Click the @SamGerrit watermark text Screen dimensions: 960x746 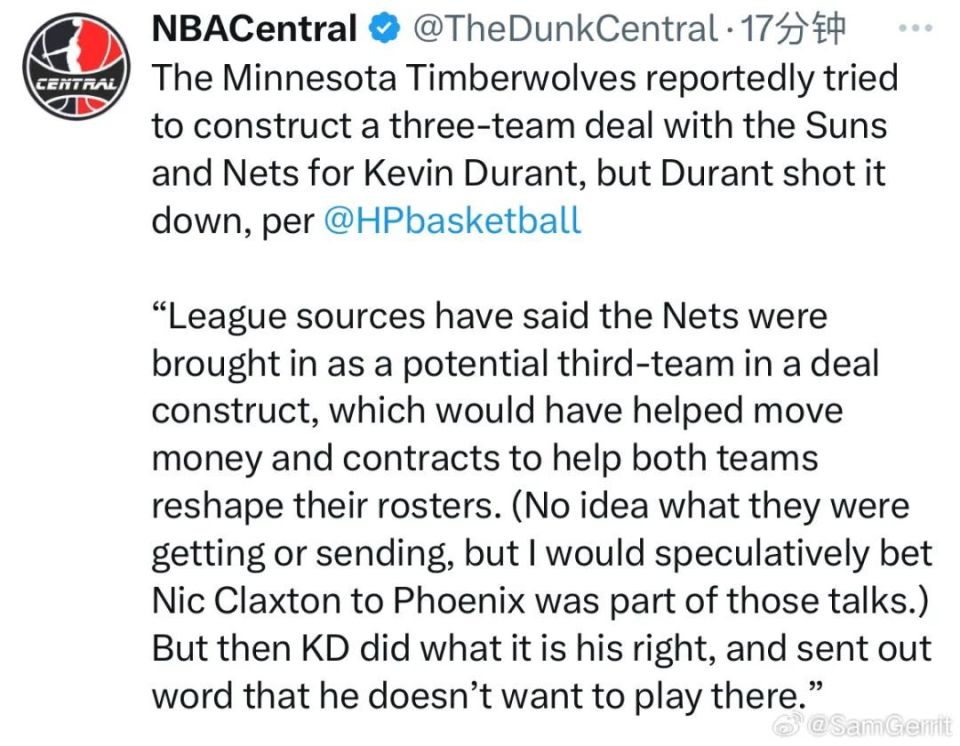880,726
